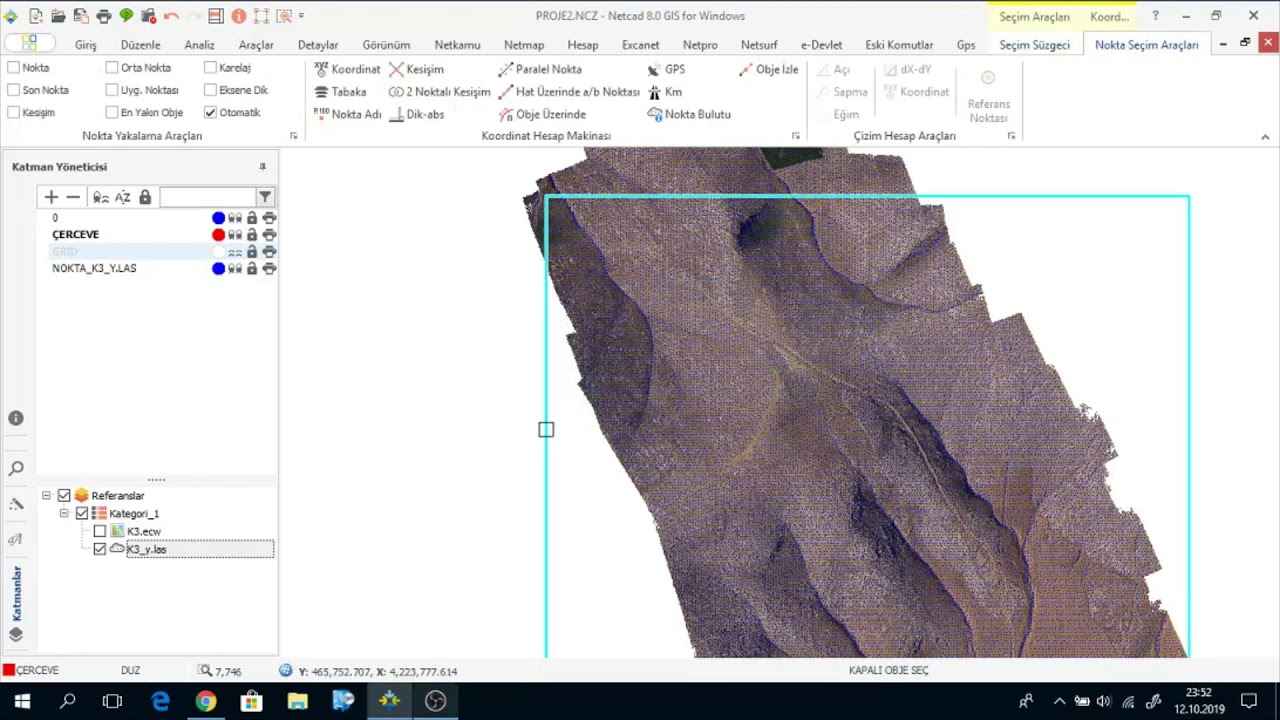Click the zoom window icon in title toolbar
Image resolution: width=1280 pixels, height=720 pixels.
[284, 16]
